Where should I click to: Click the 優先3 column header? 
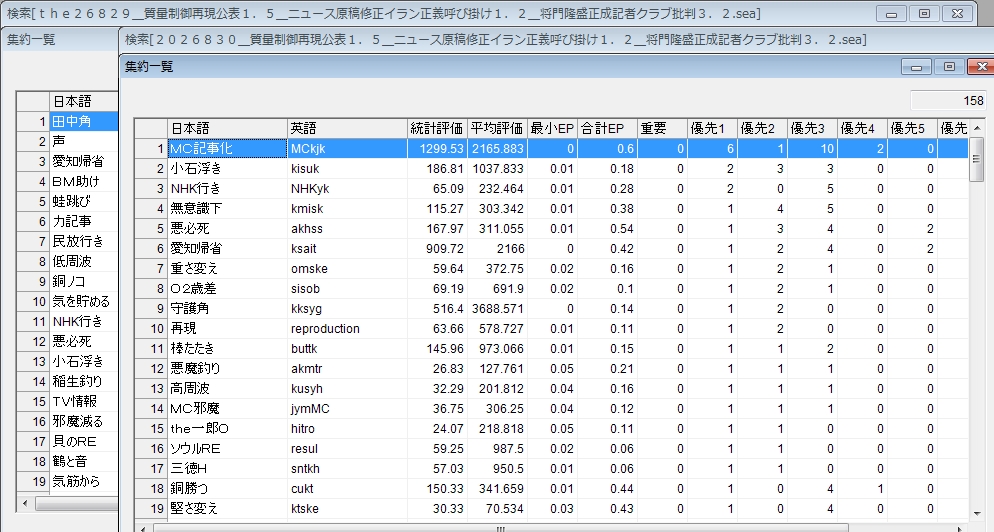[x=813, y=128]
